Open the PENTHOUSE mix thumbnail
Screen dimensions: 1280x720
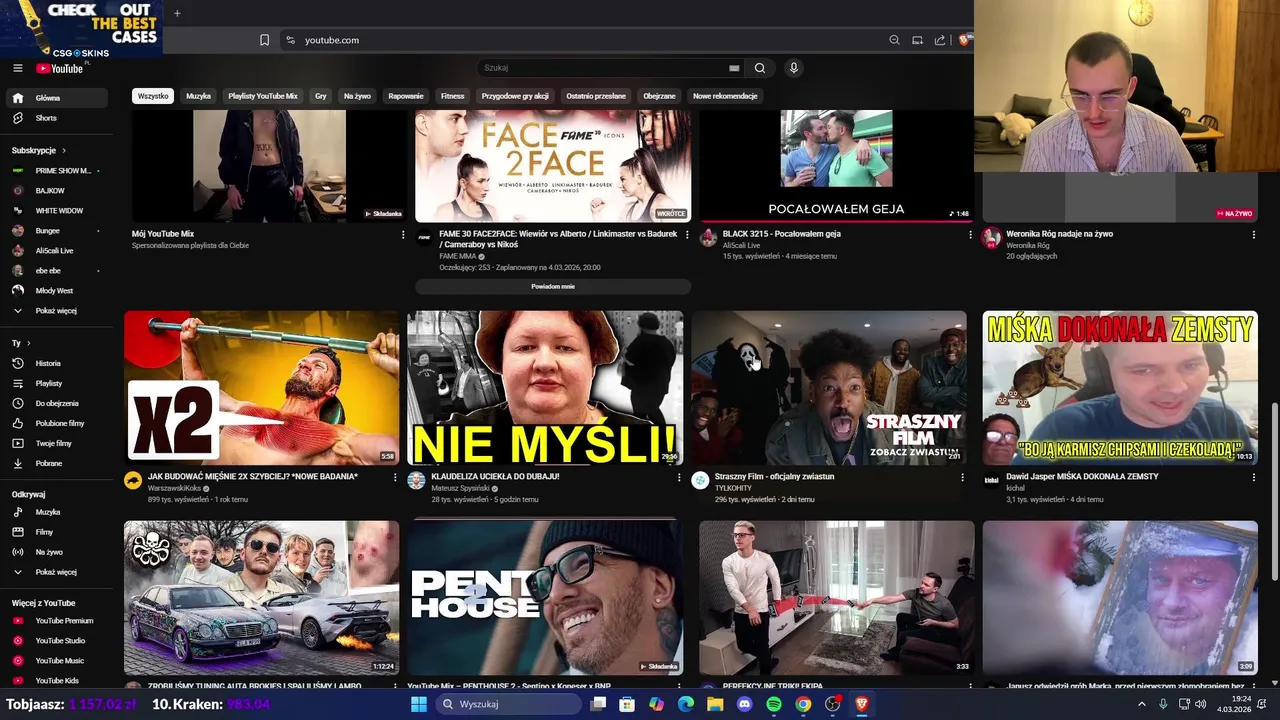[545, 598]
